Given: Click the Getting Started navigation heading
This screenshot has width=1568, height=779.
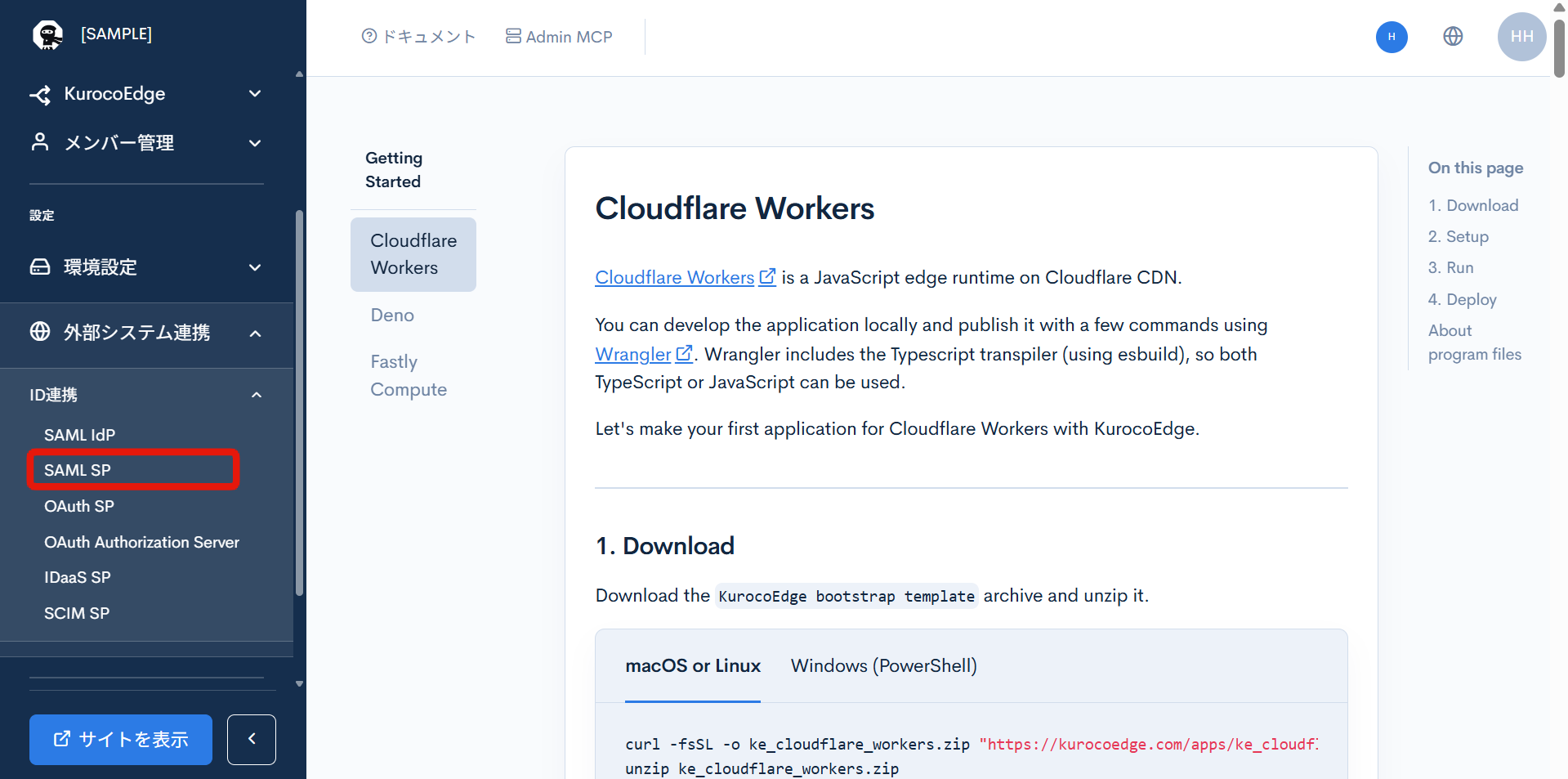Looking at the screenshot, I should (394, 169).
